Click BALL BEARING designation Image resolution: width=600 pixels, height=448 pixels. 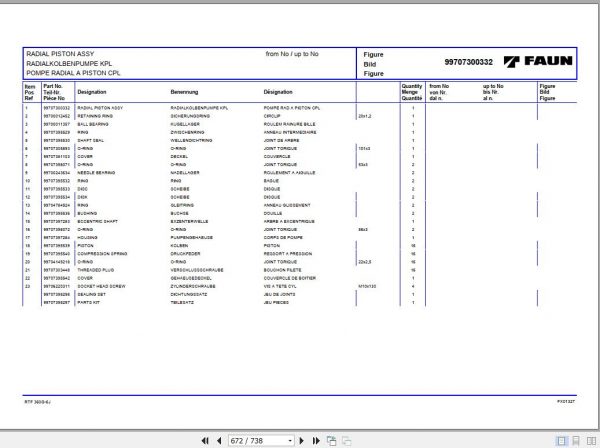(x=93, y=124)
